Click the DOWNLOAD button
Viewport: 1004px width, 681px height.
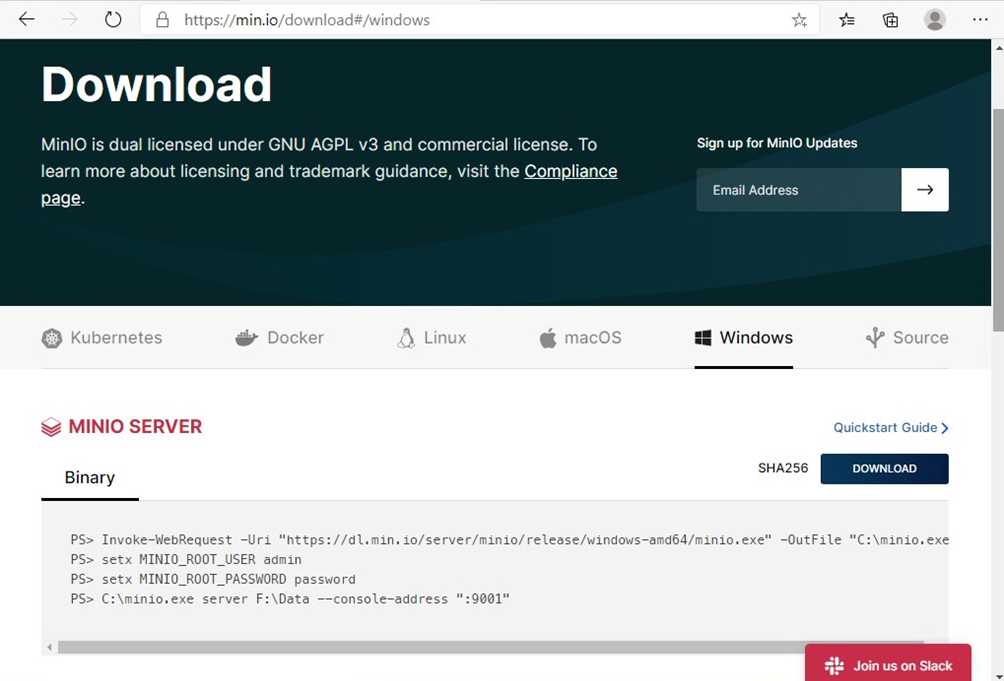point(884,469)
